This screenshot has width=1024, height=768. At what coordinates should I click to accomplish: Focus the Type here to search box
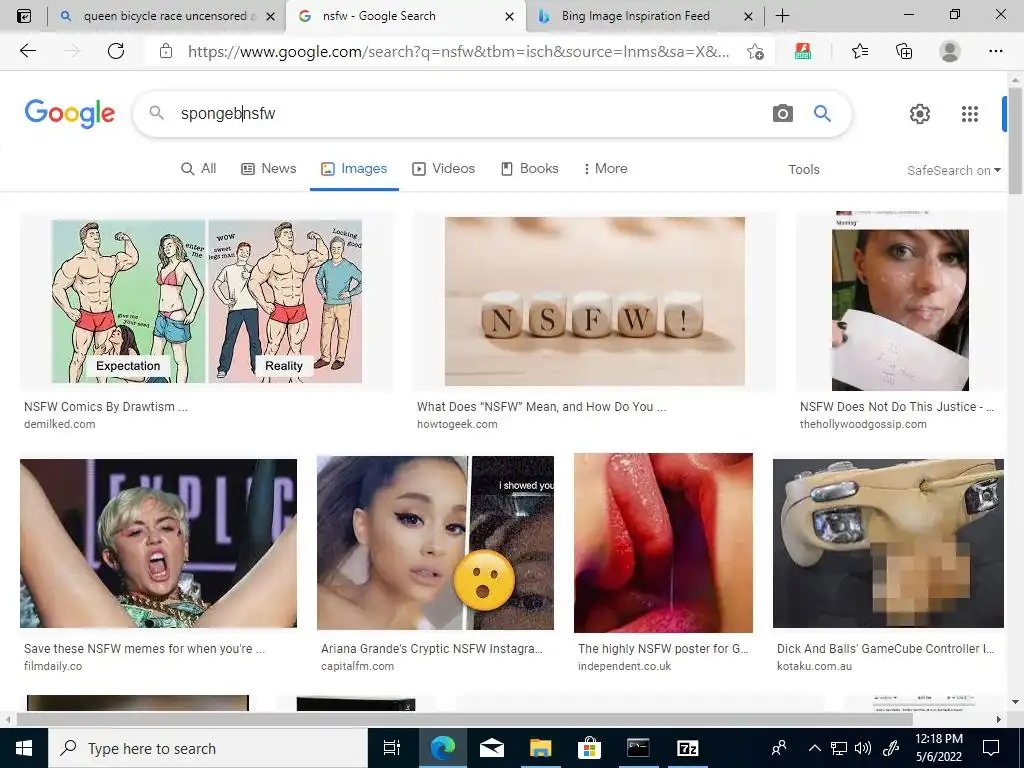pos(208,748)
